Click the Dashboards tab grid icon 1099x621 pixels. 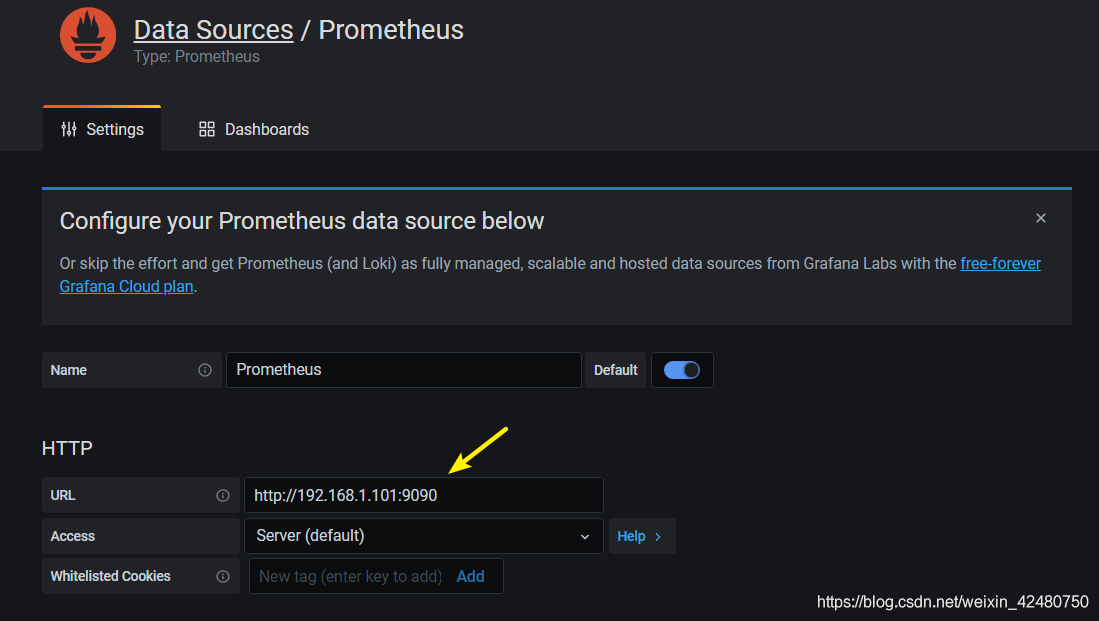point(207,129)
